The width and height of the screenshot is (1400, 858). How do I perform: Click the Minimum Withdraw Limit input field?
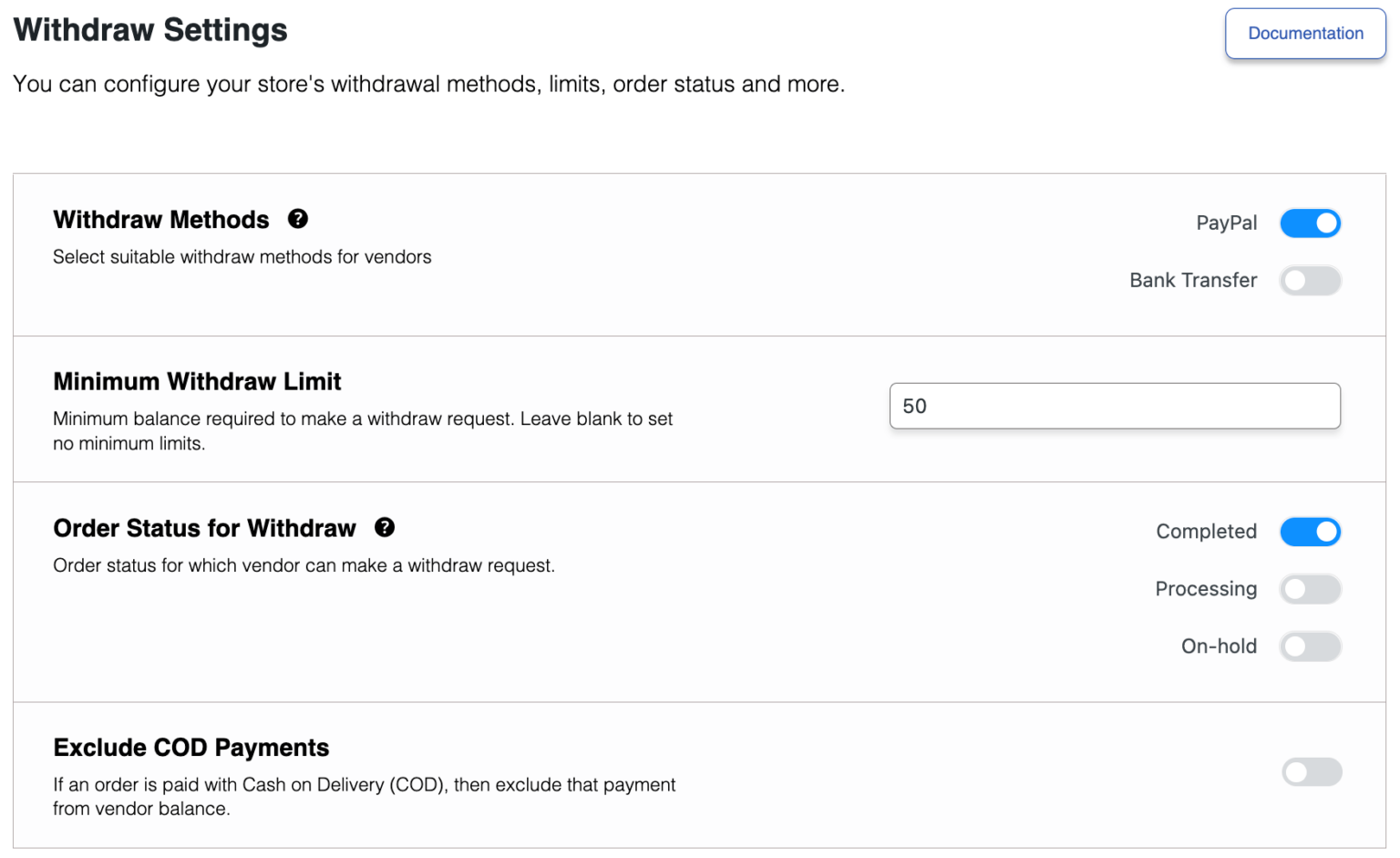[1114, 406]
